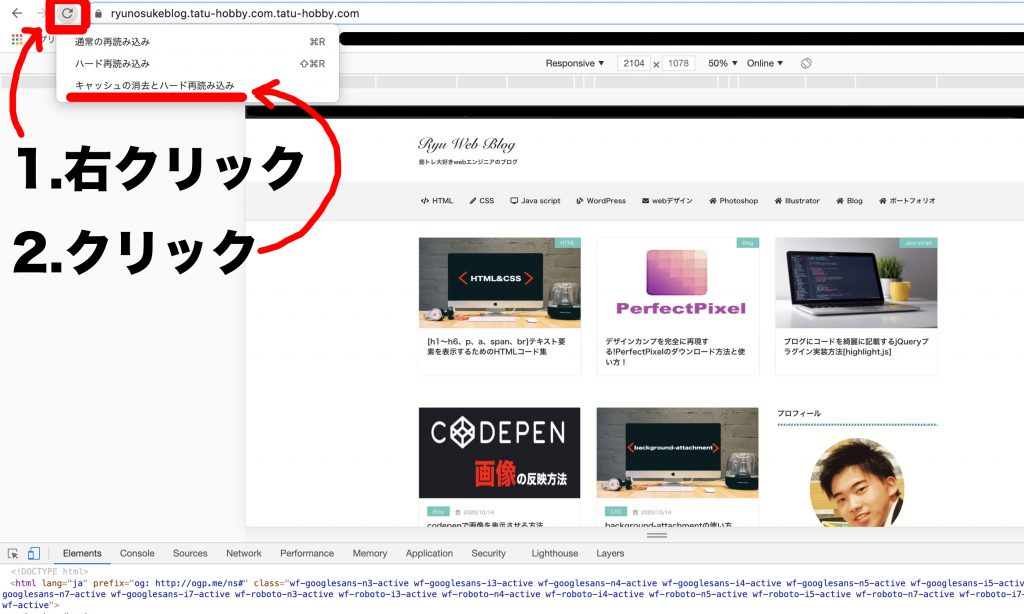Select キャッシュの消去とハード再読み込み option
This screenshot has height=614, width=1024.
coord(155,86)
